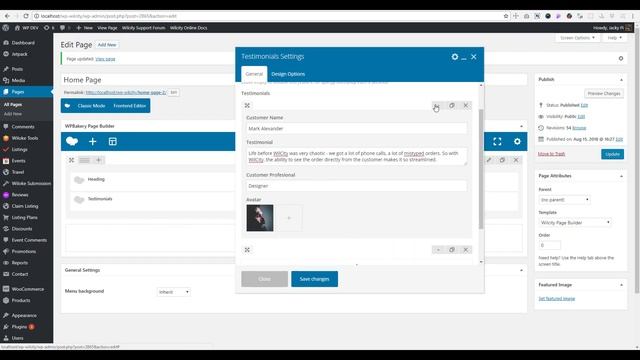The height and width of the screenshot is (360, 640).
Task: Collapse the General Settings panel
Action: click(x=521, y=270)
